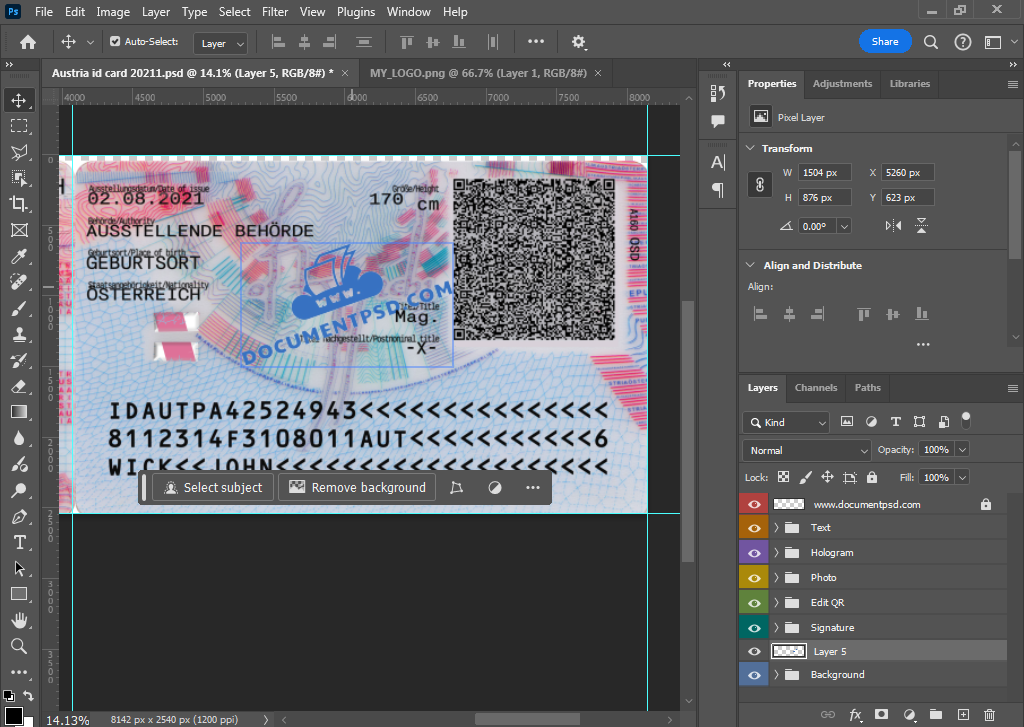Create new group folder icon
The width and height of the screenshot is (1024, 727).
pos(936,715)
